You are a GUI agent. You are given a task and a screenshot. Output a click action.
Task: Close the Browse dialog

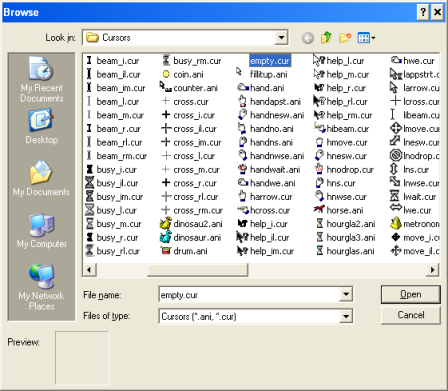click(437, 12)
